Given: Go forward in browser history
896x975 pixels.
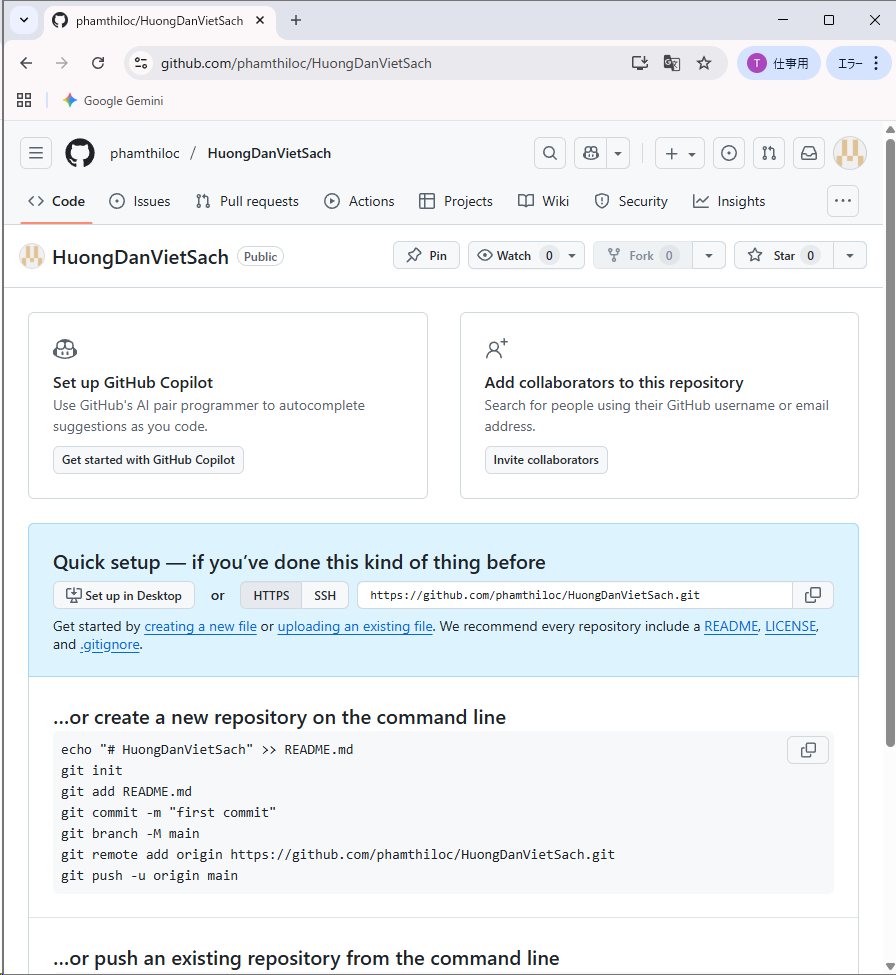Looking at the screenshot, I should point(62,63).
